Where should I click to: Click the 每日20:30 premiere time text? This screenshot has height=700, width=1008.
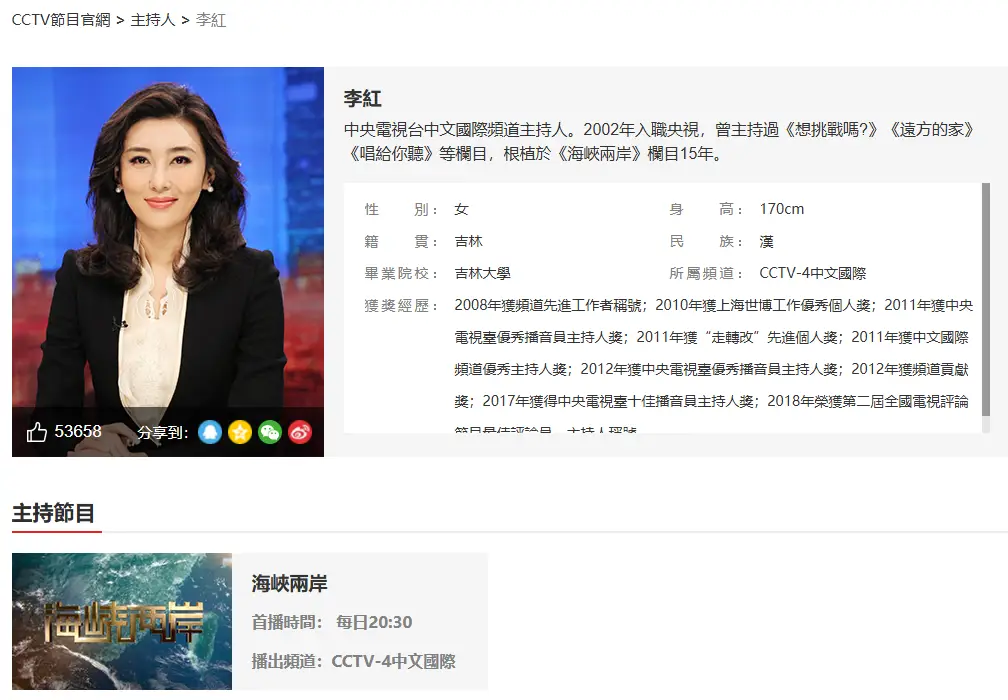(374, 622)
